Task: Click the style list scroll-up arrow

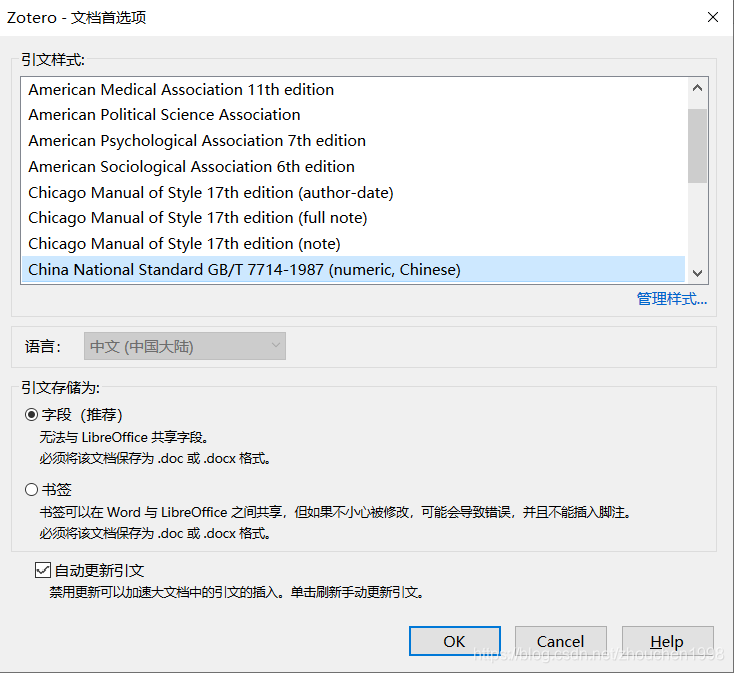Action: (697, 88)
